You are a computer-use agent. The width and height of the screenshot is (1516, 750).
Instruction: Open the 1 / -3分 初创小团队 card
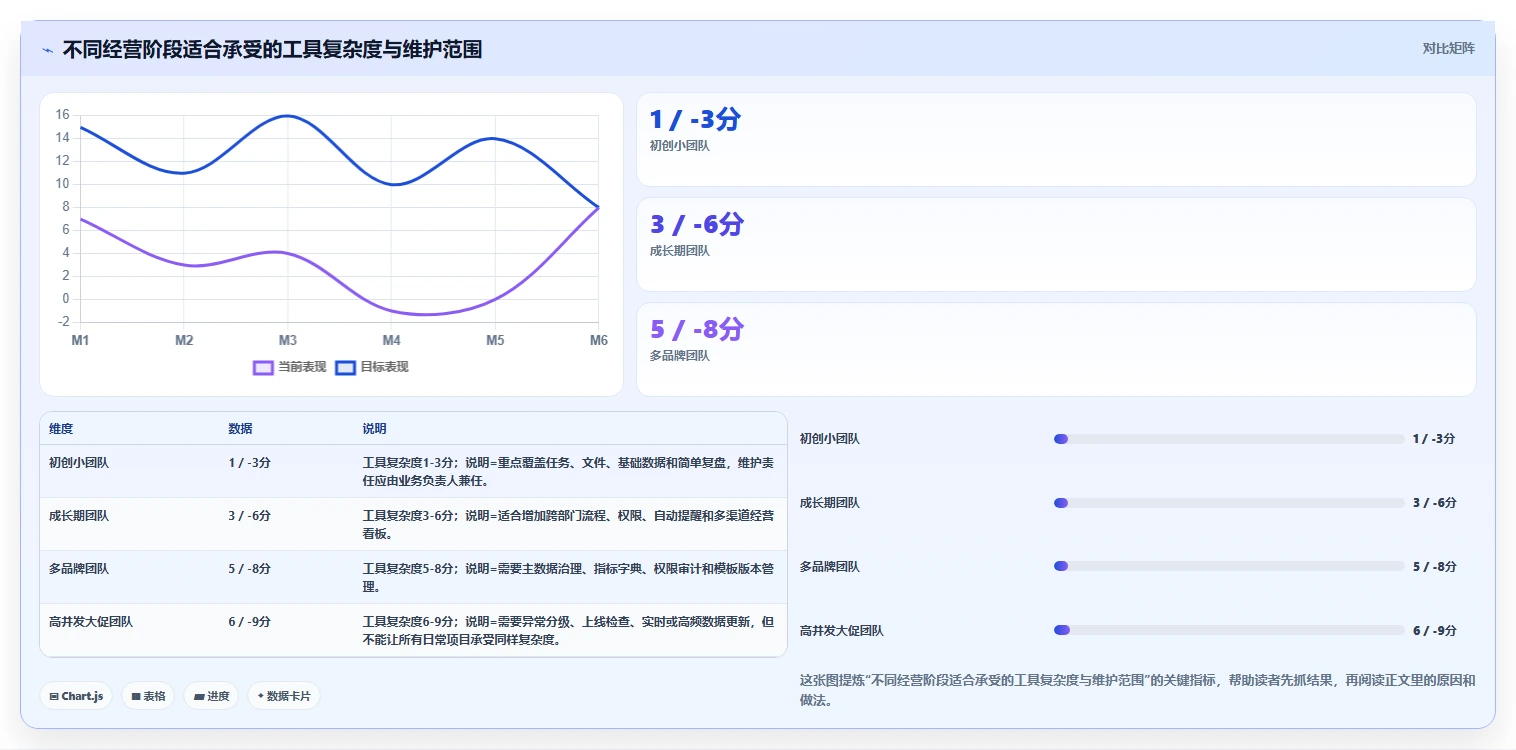pos(1056,140)
